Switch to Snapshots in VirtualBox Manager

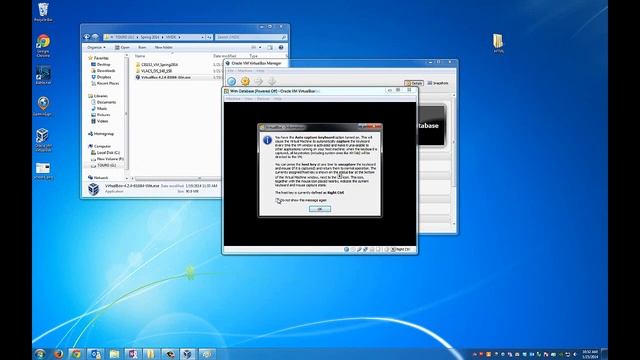[x=438, y=83]
